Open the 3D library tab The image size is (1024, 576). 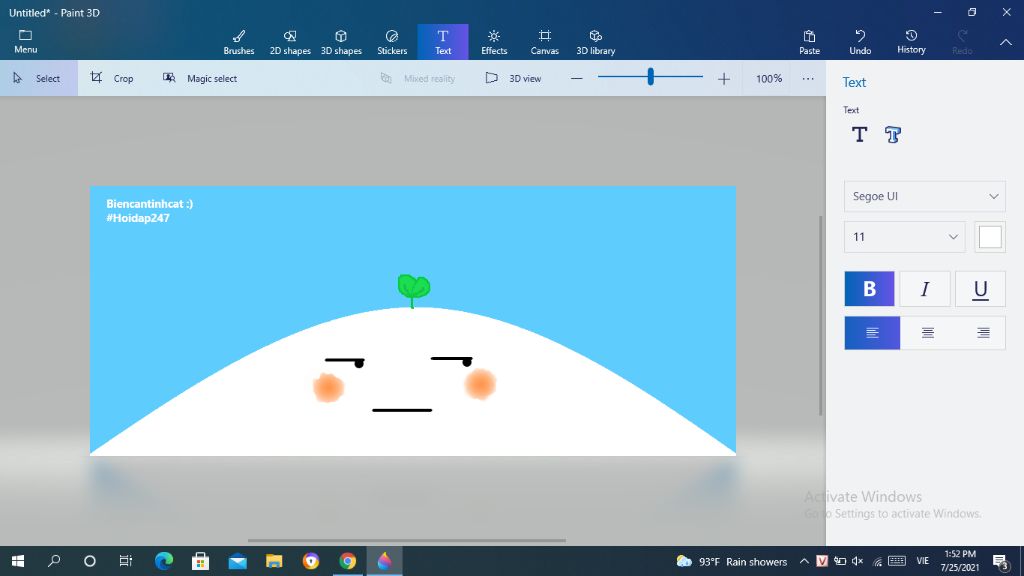(x=596, y=42)
